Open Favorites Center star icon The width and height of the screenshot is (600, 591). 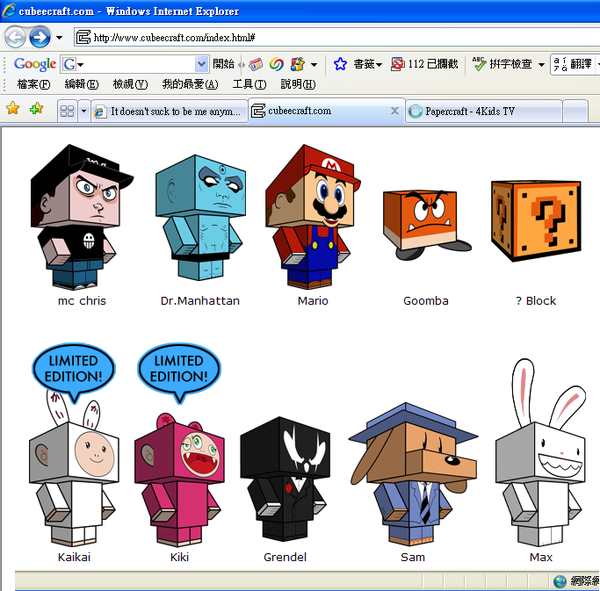[x=13, y=108]
